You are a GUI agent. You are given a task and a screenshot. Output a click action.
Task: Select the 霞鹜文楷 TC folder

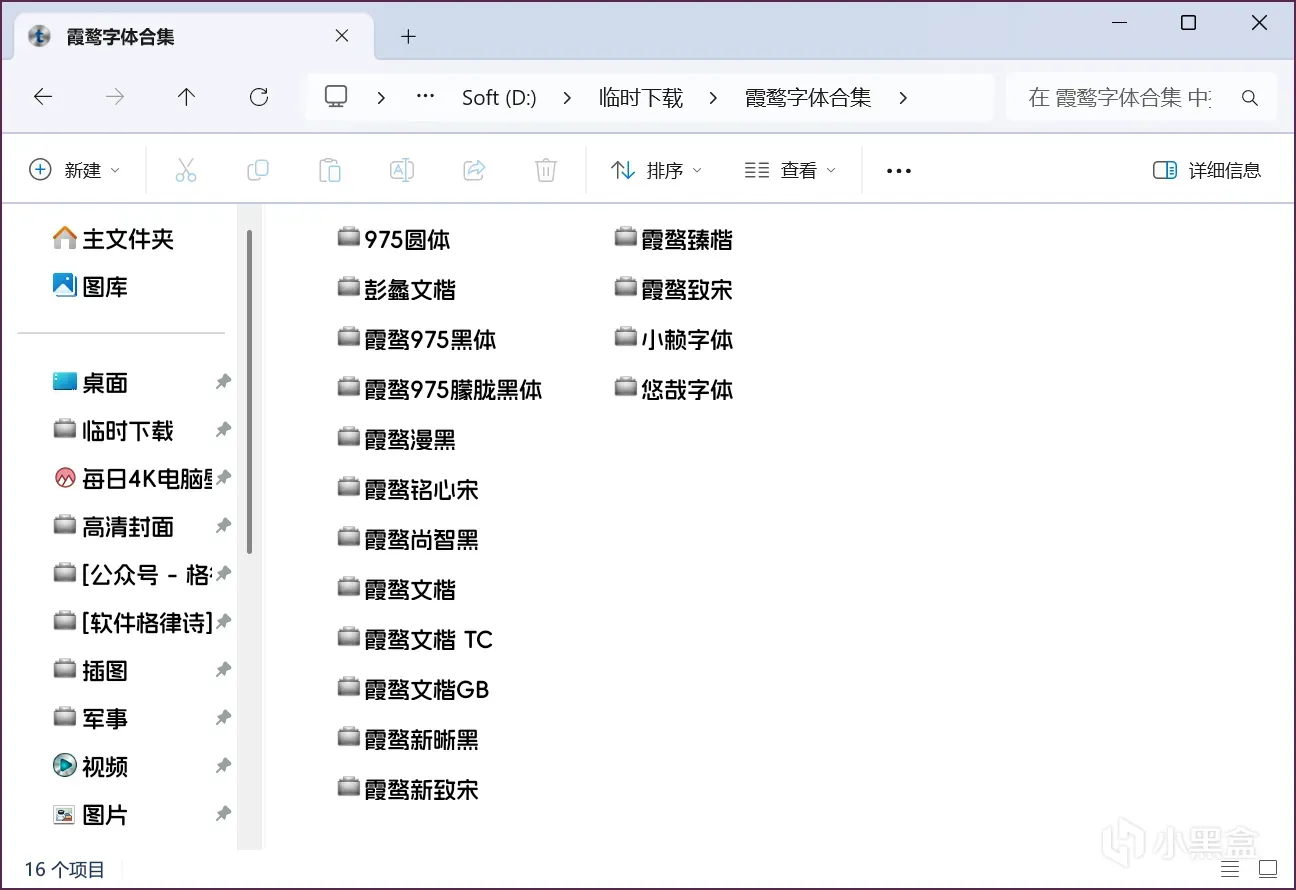[415, 640]
